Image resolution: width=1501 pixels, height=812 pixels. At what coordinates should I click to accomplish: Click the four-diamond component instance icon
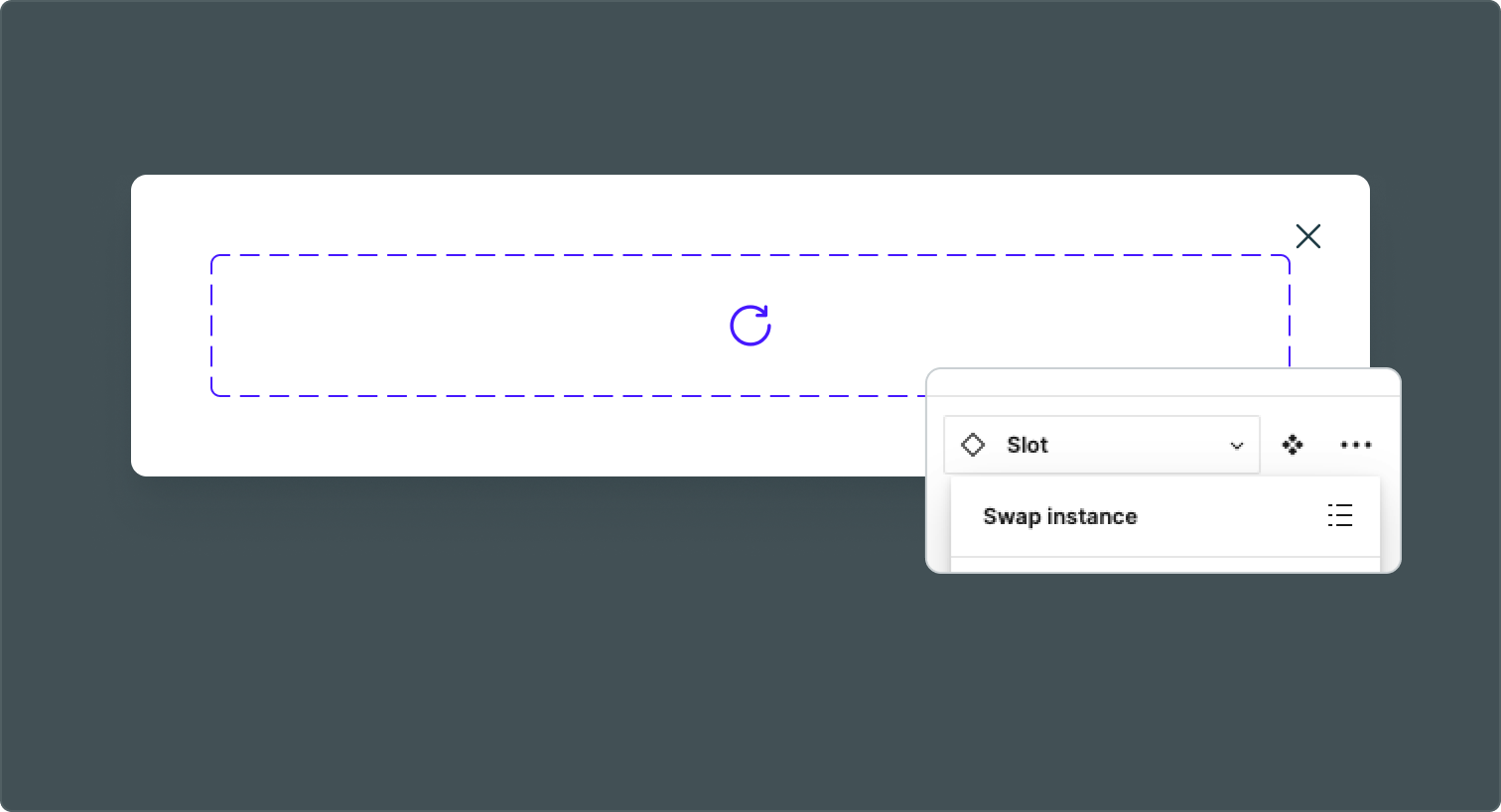(1294, 445)
